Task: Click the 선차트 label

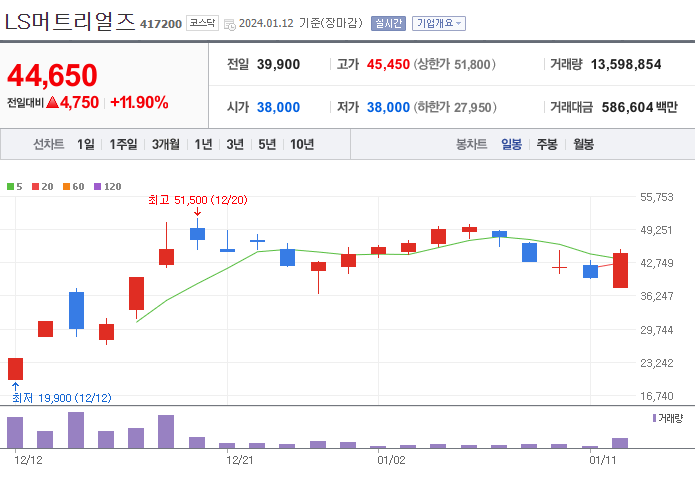Action: click(x=49, y=144)
